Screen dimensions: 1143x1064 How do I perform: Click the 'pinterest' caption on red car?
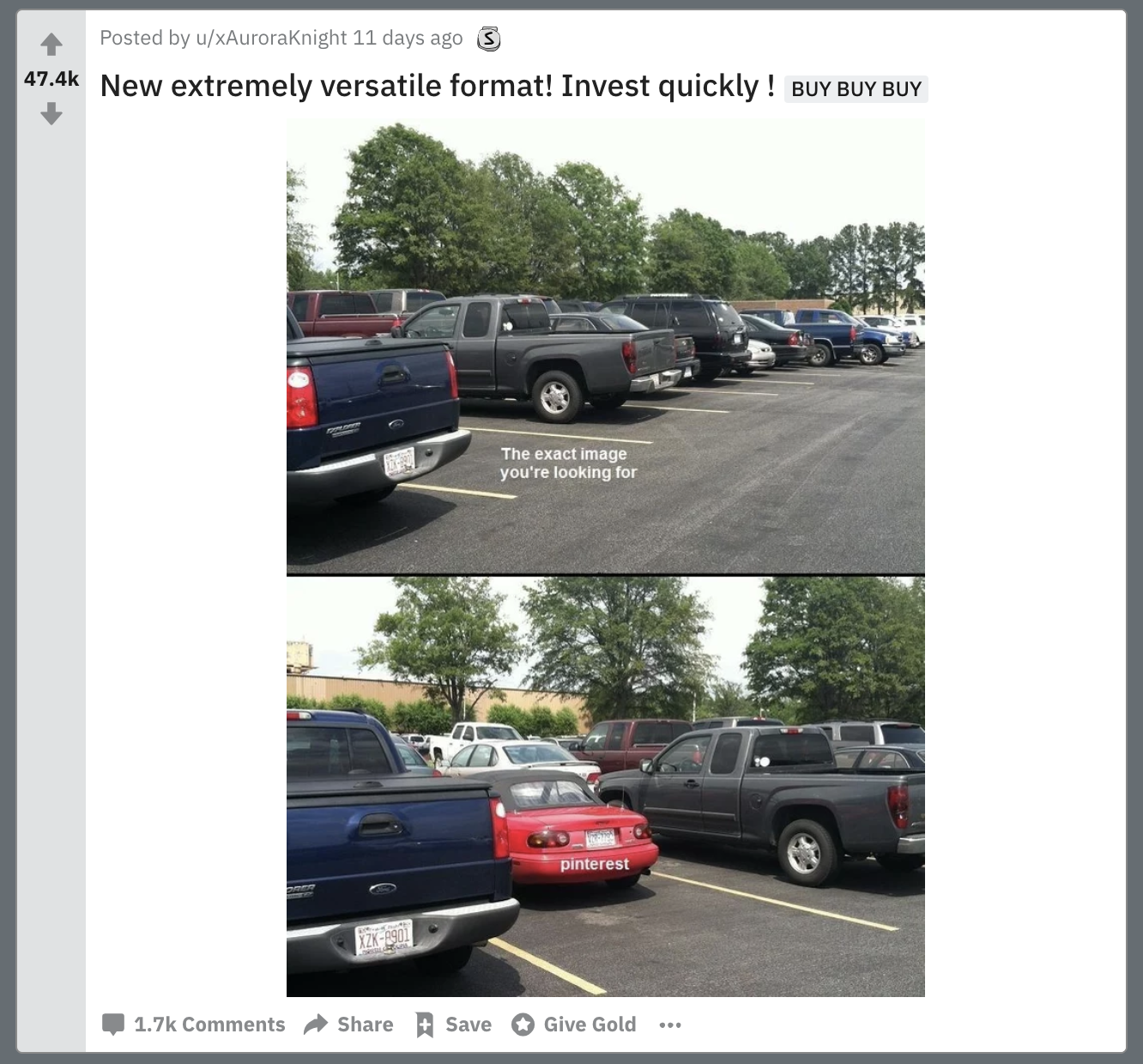[x=595, y=864]
